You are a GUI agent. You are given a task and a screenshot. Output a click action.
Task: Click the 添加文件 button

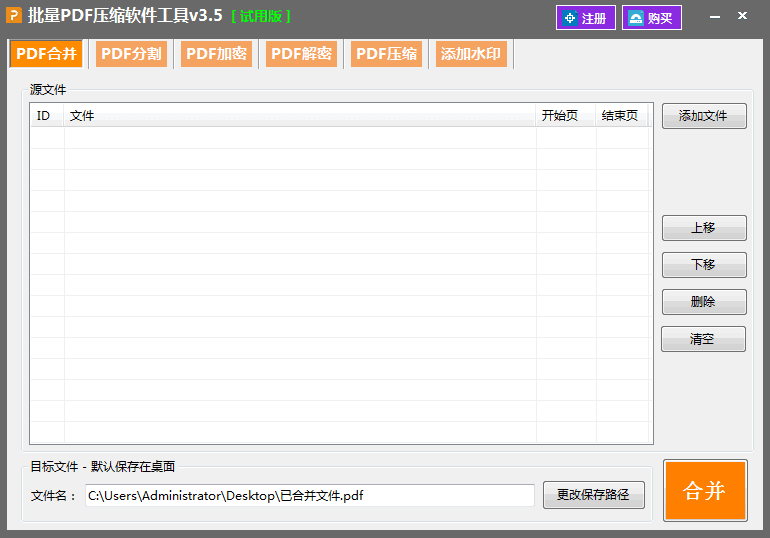[704, 116]
